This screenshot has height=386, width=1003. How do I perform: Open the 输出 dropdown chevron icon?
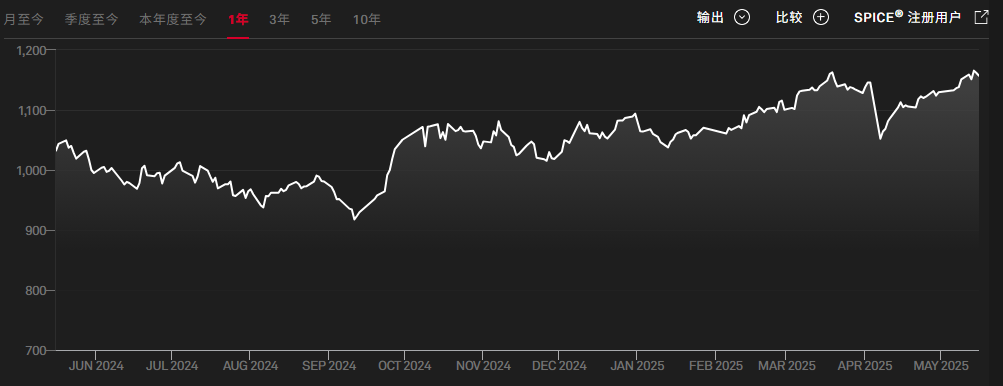tap(741, 18)
